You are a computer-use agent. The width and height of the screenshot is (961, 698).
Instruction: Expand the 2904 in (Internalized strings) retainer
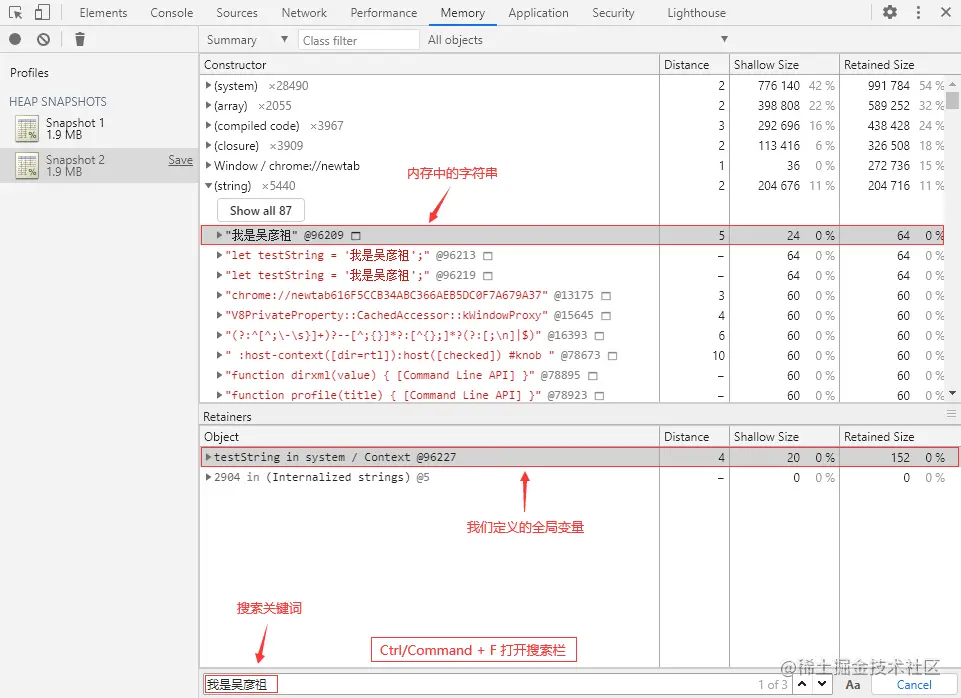pyautogui.click(x=208, y=477)
